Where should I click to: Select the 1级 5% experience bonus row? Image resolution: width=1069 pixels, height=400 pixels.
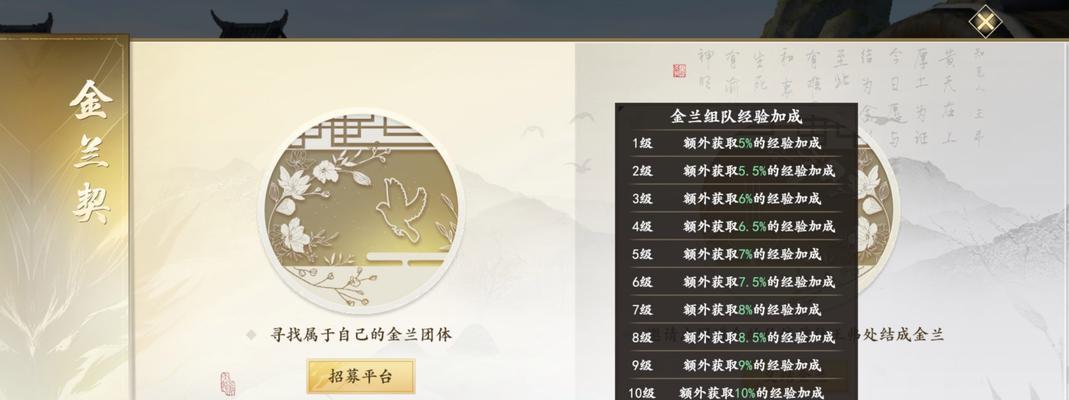coord(736,144)
